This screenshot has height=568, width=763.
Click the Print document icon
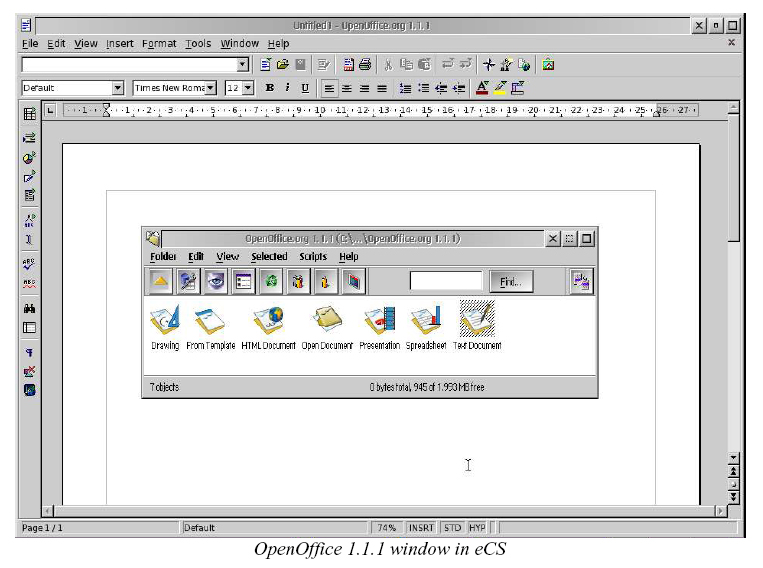365,65
